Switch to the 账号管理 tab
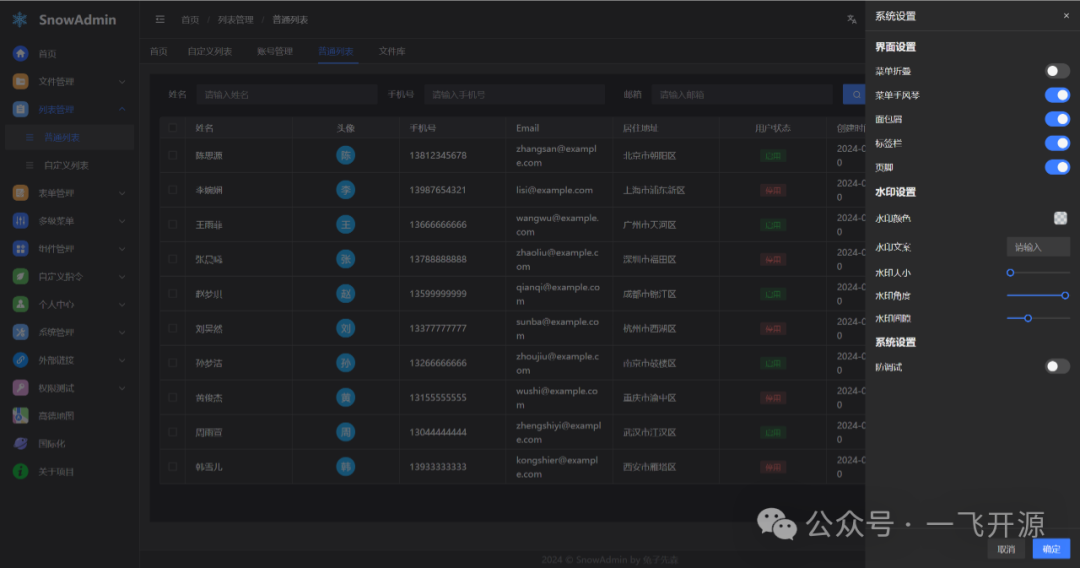This screenshot has width=1080, height=568. coord(275,51)
